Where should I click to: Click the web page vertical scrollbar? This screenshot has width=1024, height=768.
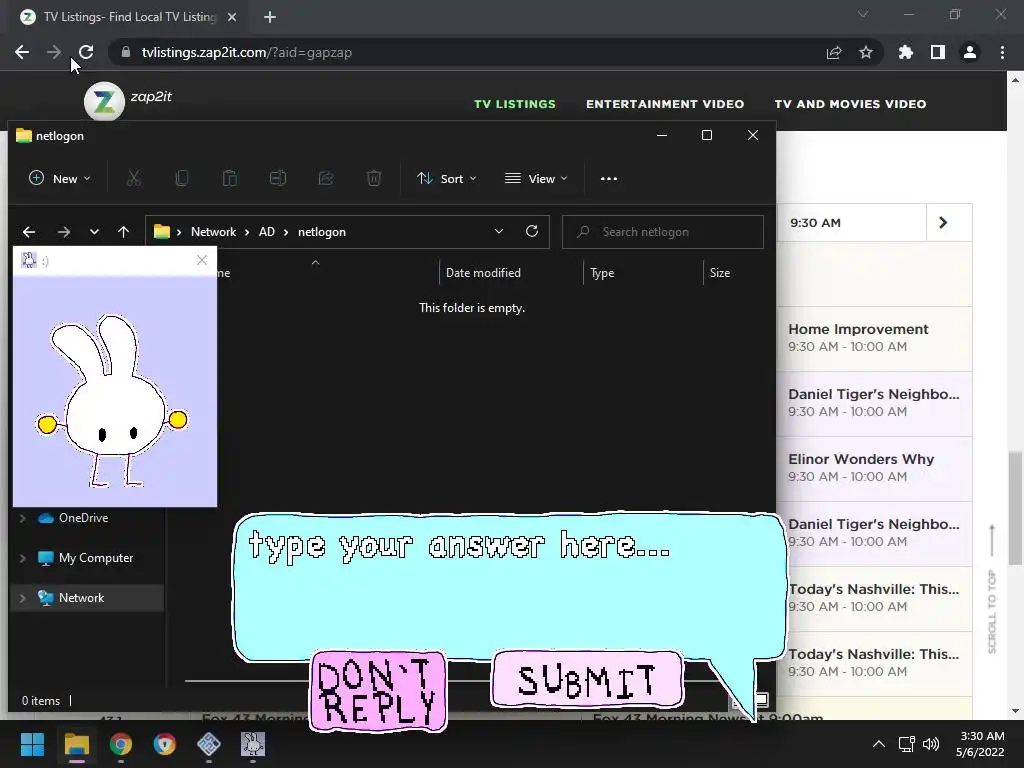tap(1015, 508)
